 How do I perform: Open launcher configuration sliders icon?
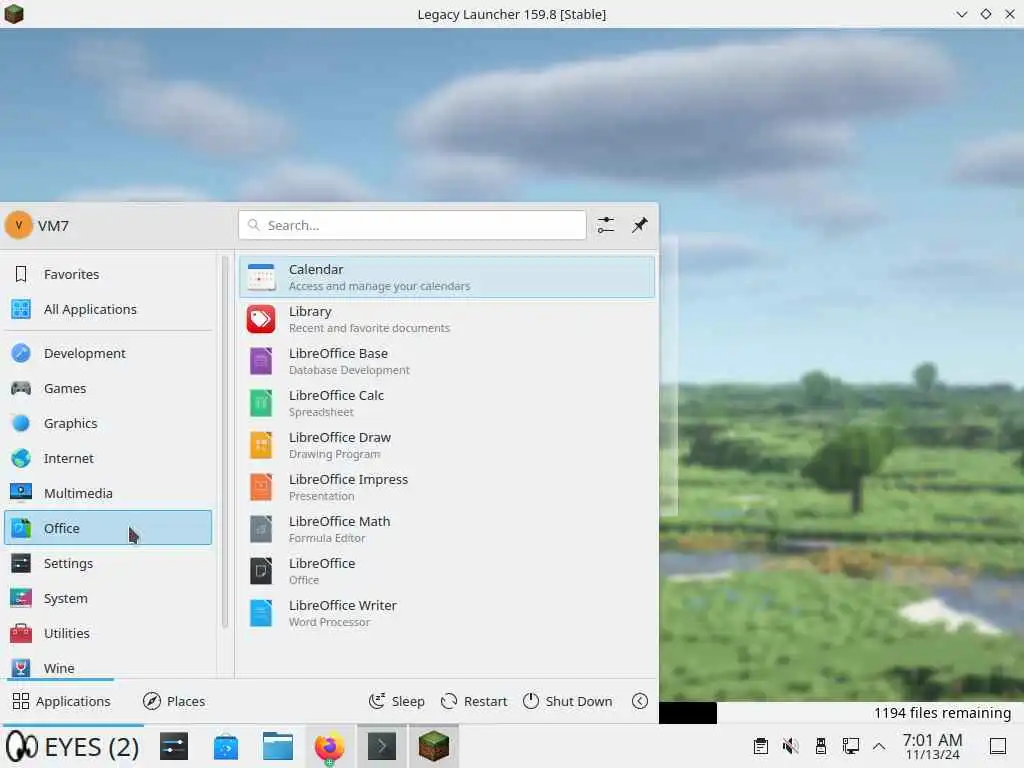click(x=605, y=225)
